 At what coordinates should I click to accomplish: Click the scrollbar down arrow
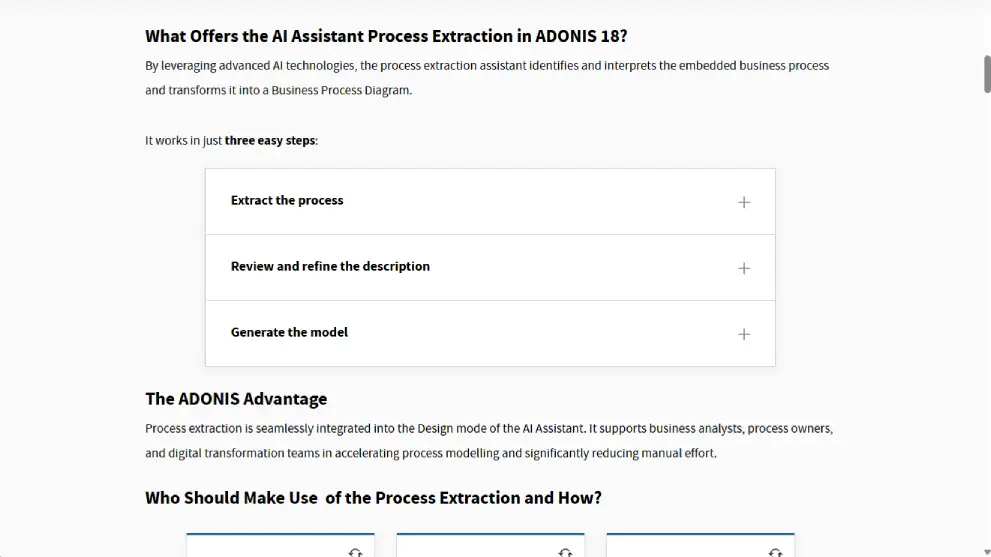pyautogui.click(x=986, y=551)
